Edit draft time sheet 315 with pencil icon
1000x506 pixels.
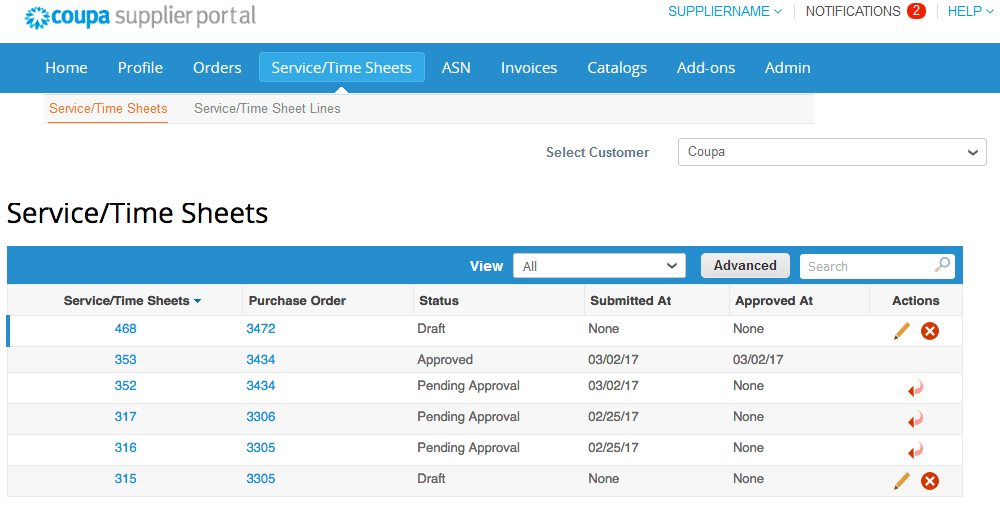[x=902, y=480]
